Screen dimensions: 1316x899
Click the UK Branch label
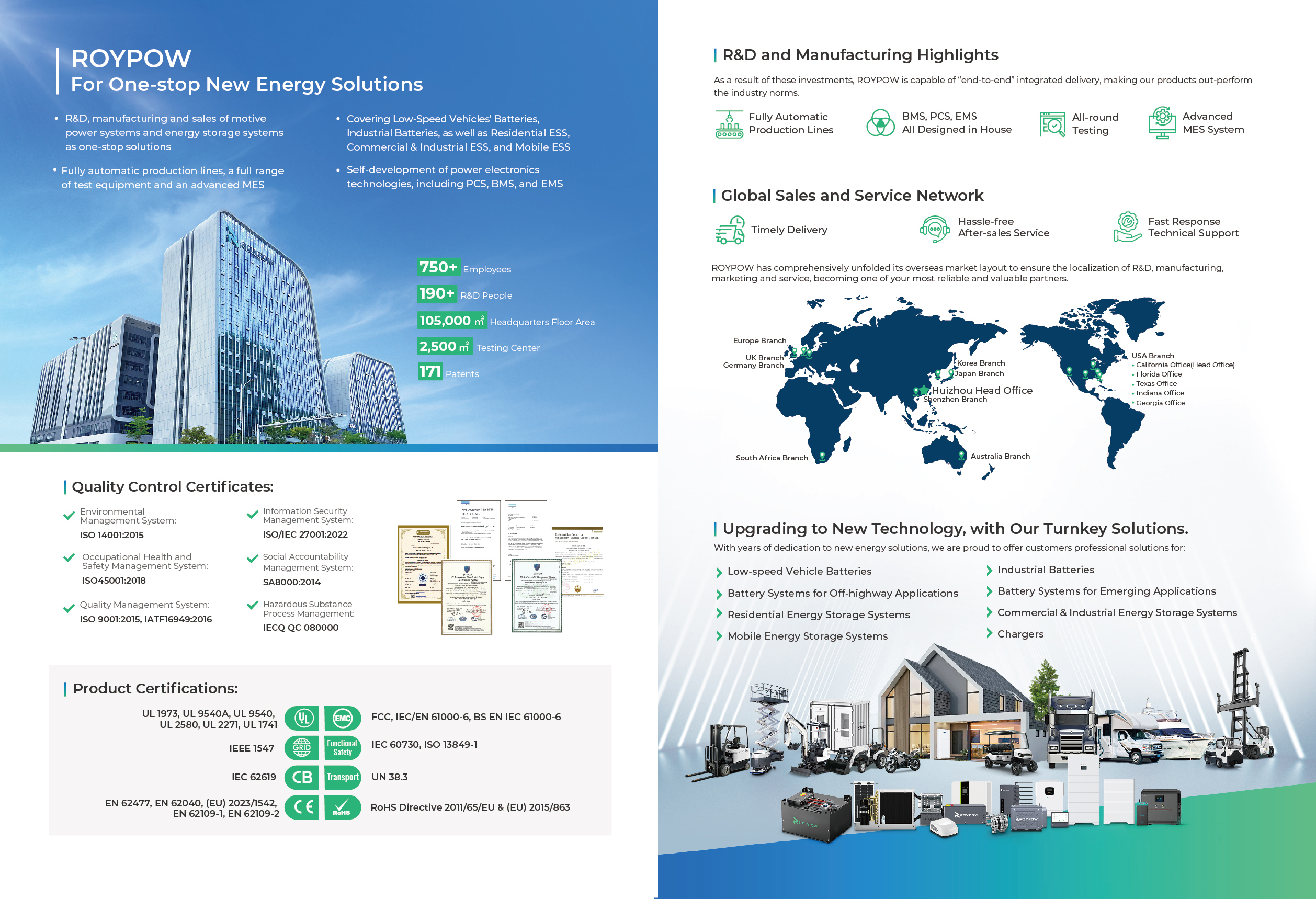point(765,358)
